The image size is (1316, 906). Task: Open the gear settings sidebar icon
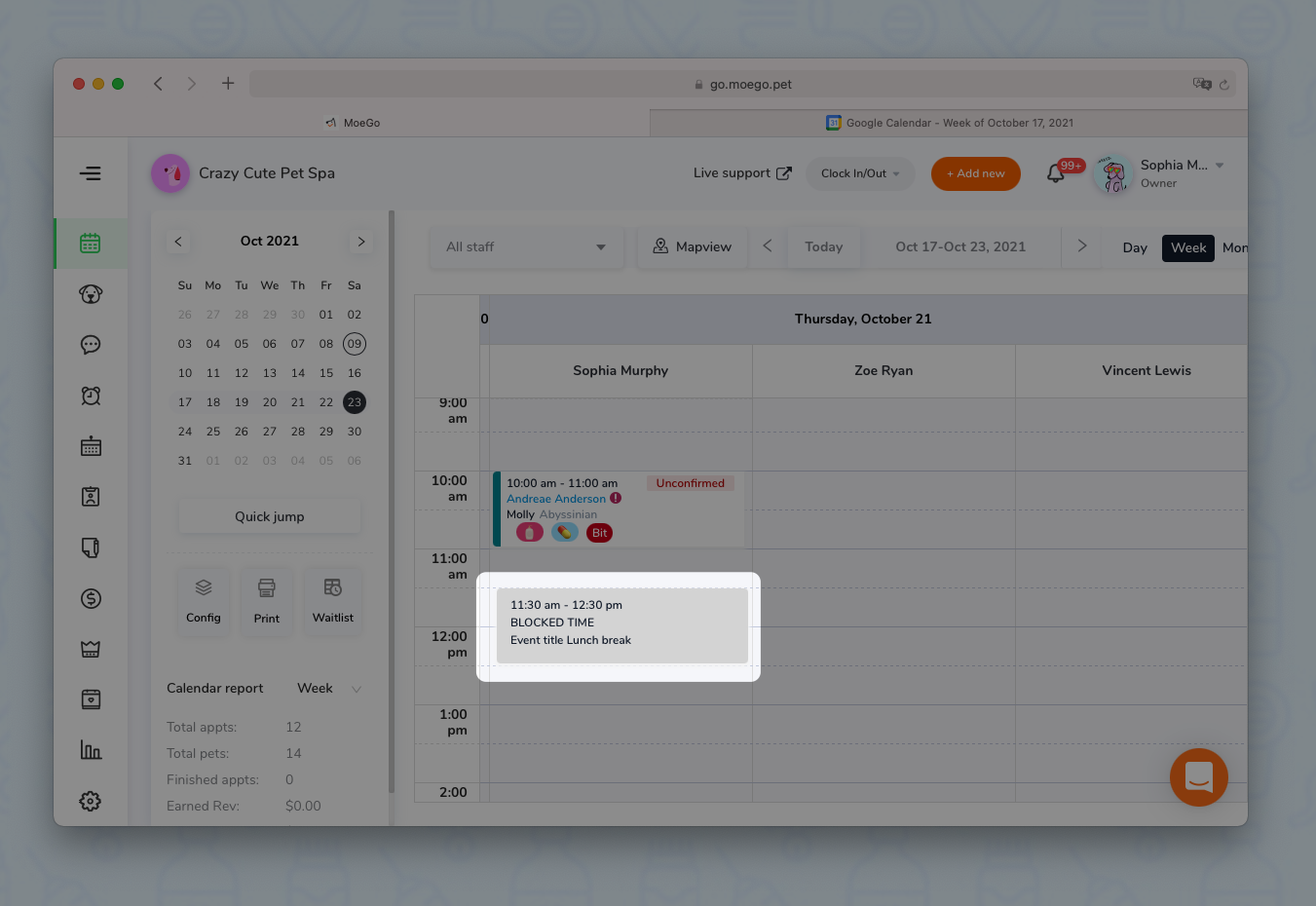point(91,801)
